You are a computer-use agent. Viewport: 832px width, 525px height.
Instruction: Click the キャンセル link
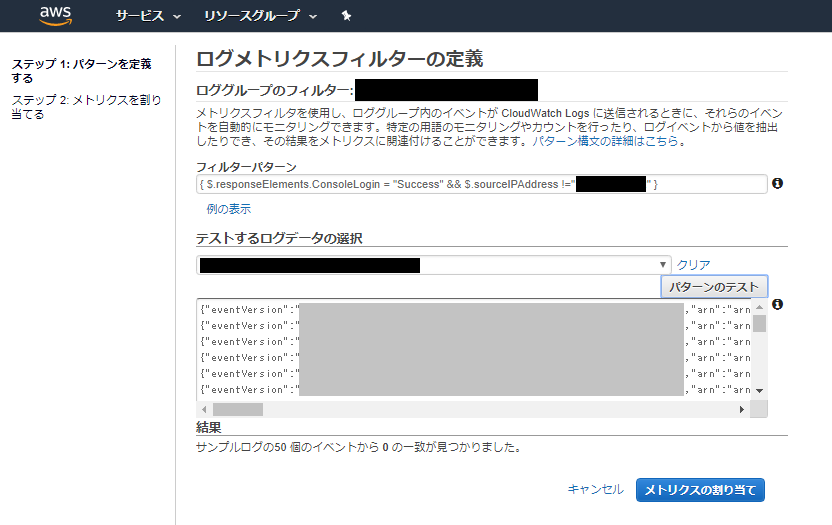595,489
